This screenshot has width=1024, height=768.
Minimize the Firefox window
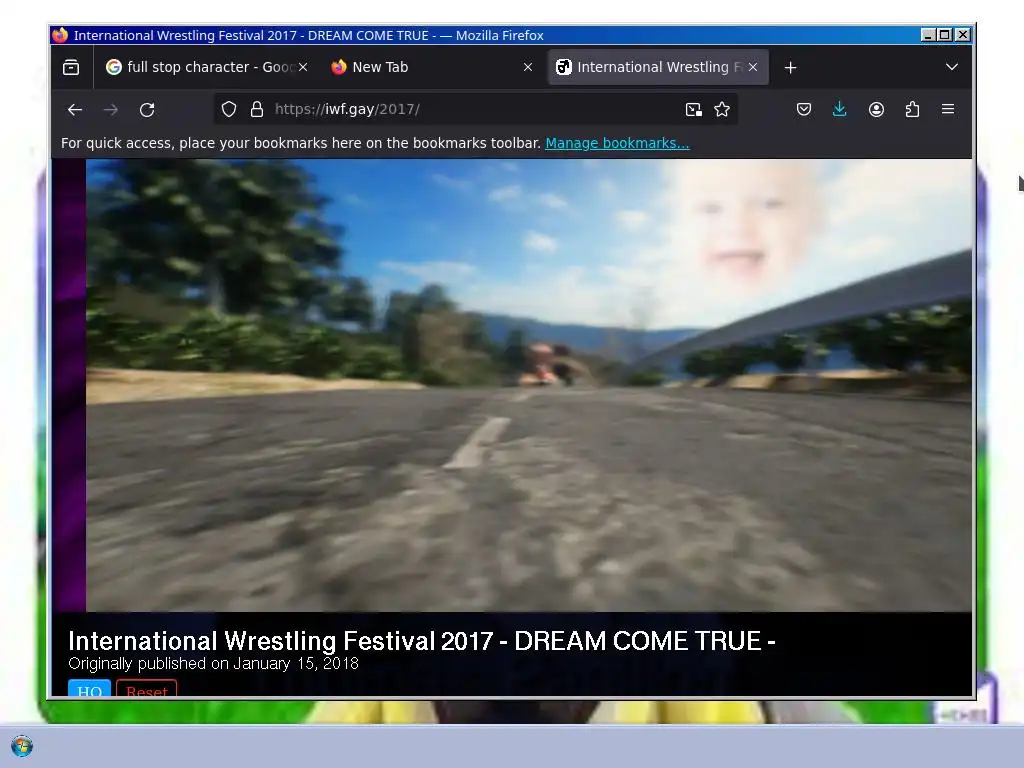(928, 35)
